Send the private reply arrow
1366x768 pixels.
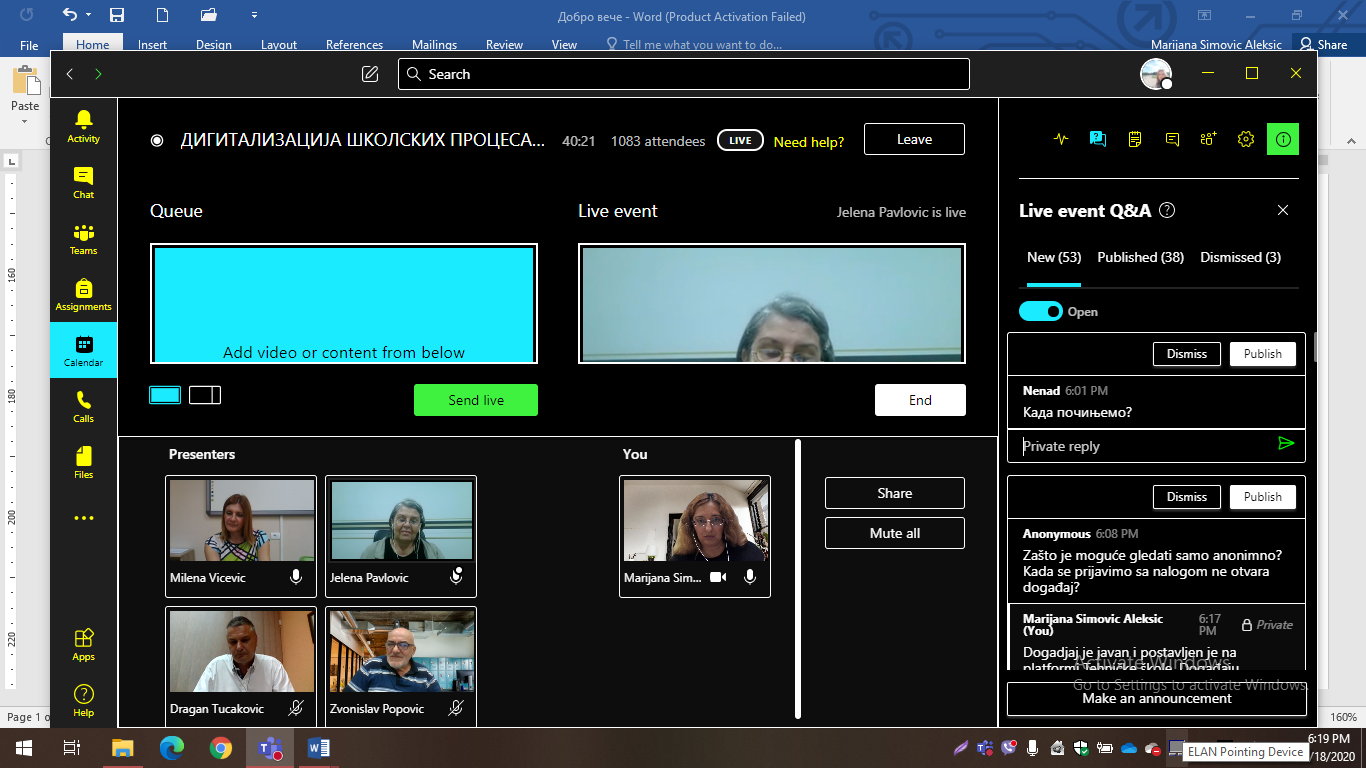click(1286, 444)
